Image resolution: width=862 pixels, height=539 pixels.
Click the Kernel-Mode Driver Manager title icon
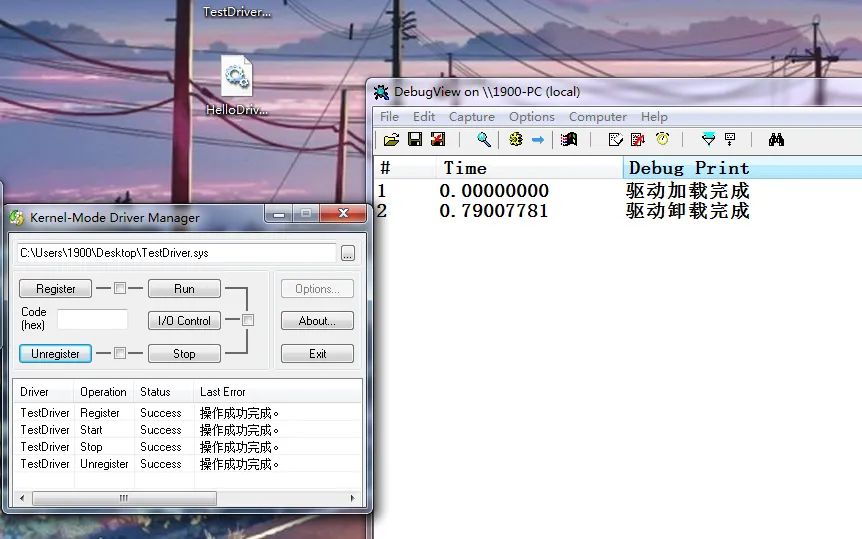pyautogui.click(x=17, y=218)
